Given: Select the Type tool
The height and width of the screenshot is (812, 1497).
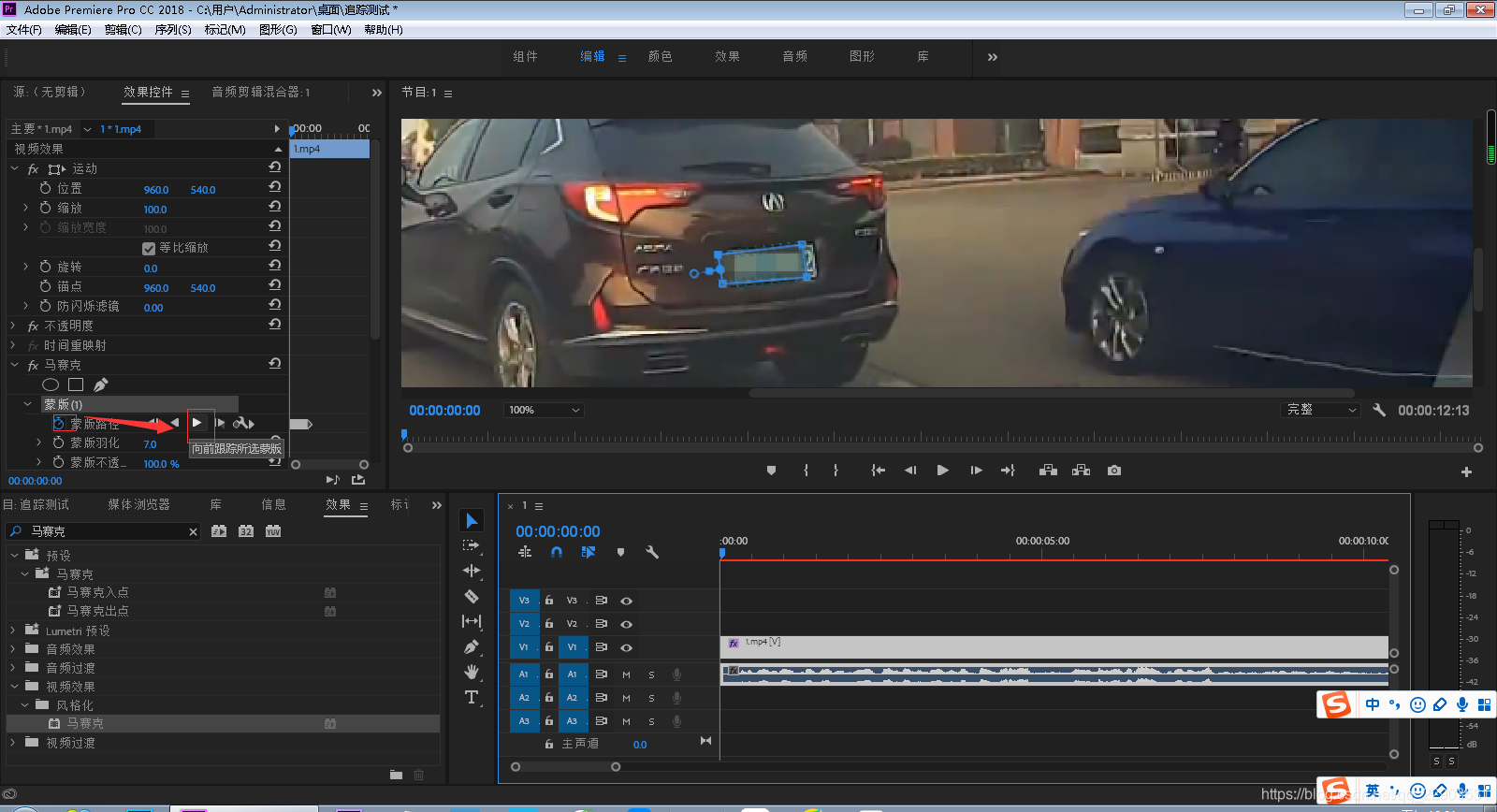Looking at the screenshot, I should tap(472, 697).
